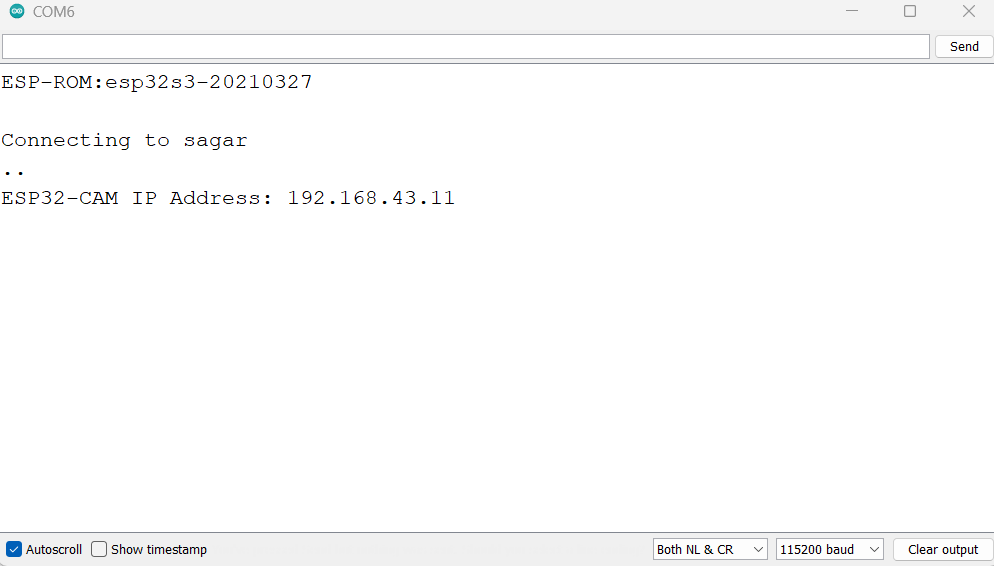
Task: Click the "Connecting to sagar" output line
Action: 124,140
